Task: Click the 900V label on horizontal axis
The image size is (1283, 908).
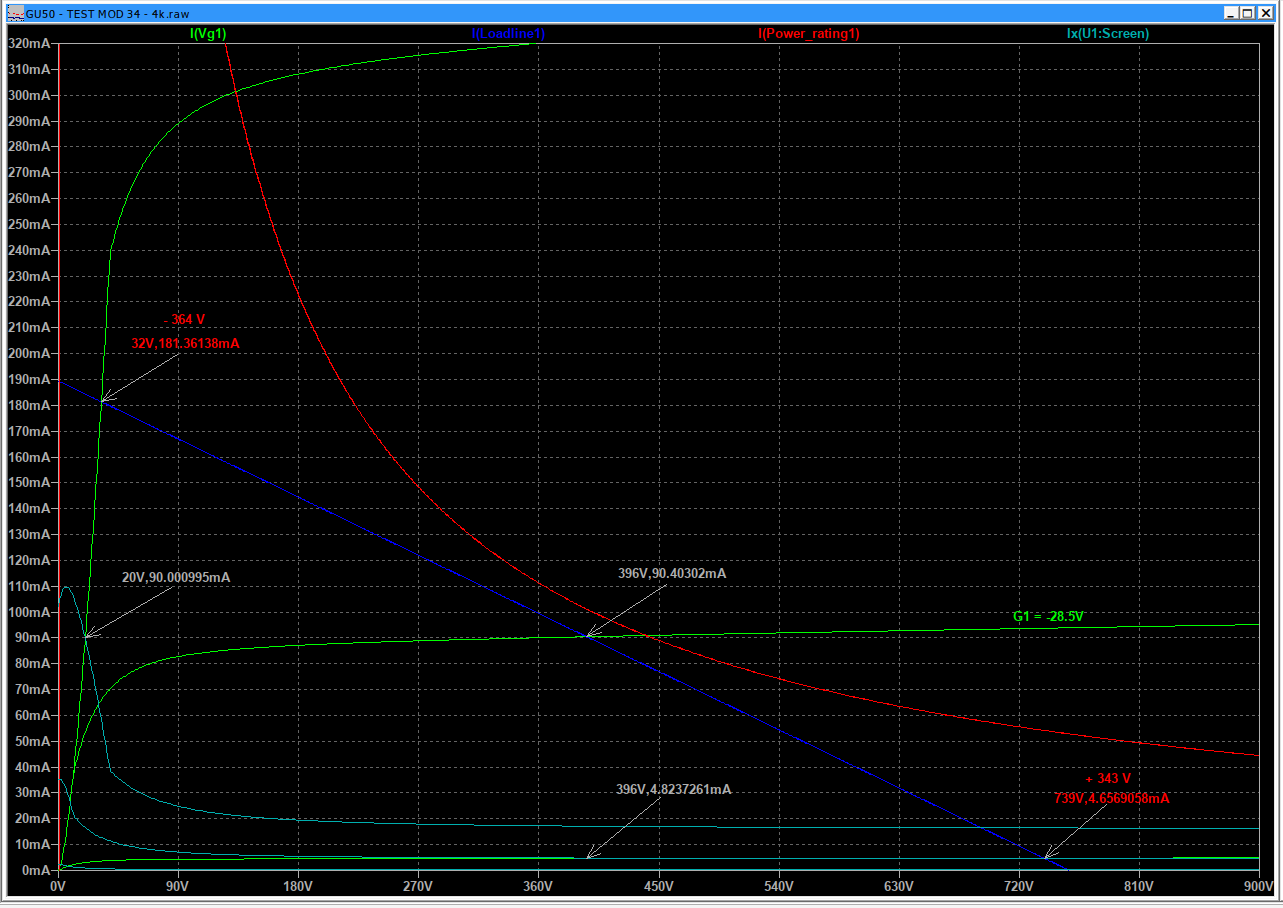Action: pyautogui.click(x=1257, y=886)
